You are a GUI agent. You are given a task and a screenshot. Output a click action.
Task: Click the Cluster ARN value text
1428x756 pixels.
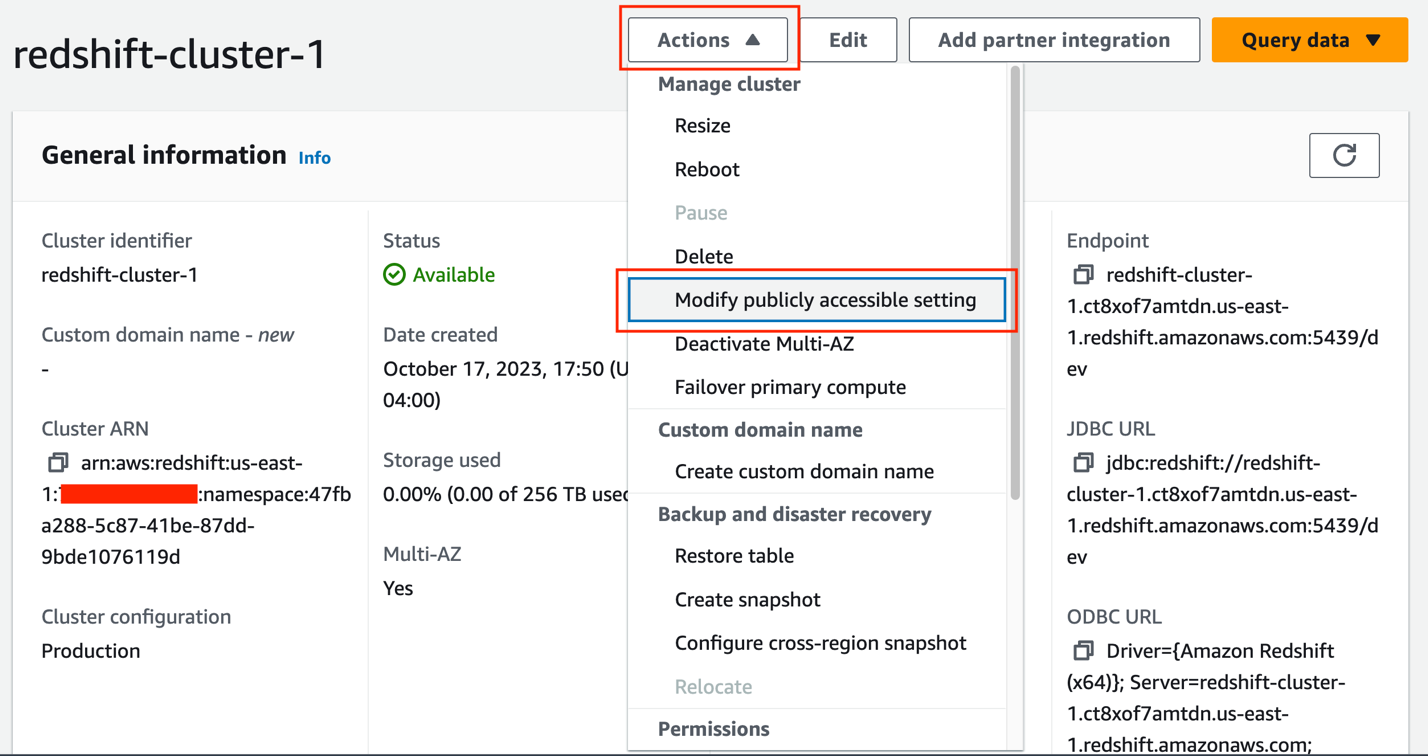coord(196,510)
